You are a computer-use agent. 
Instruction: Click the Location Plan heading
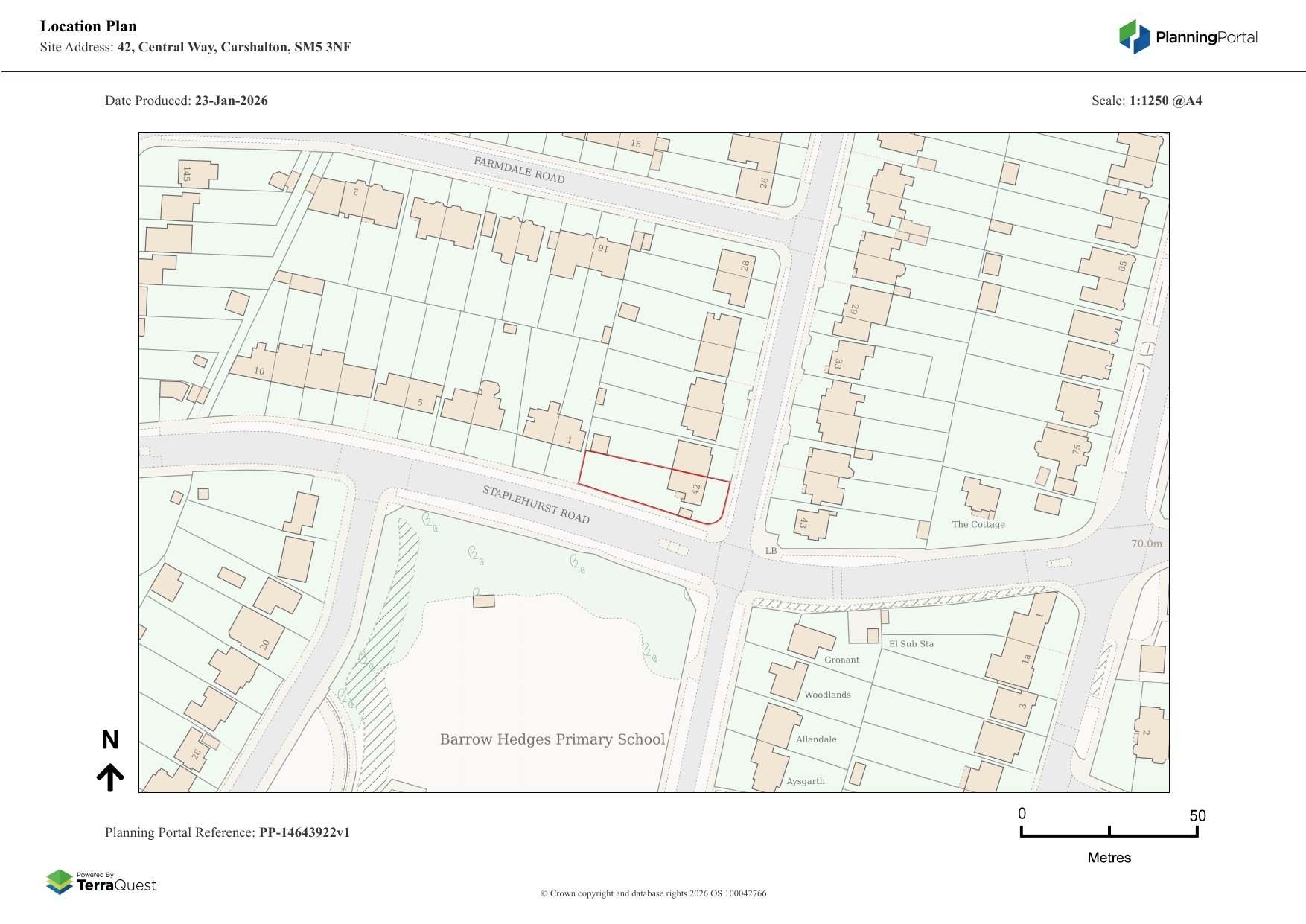(x=89, y=26)
